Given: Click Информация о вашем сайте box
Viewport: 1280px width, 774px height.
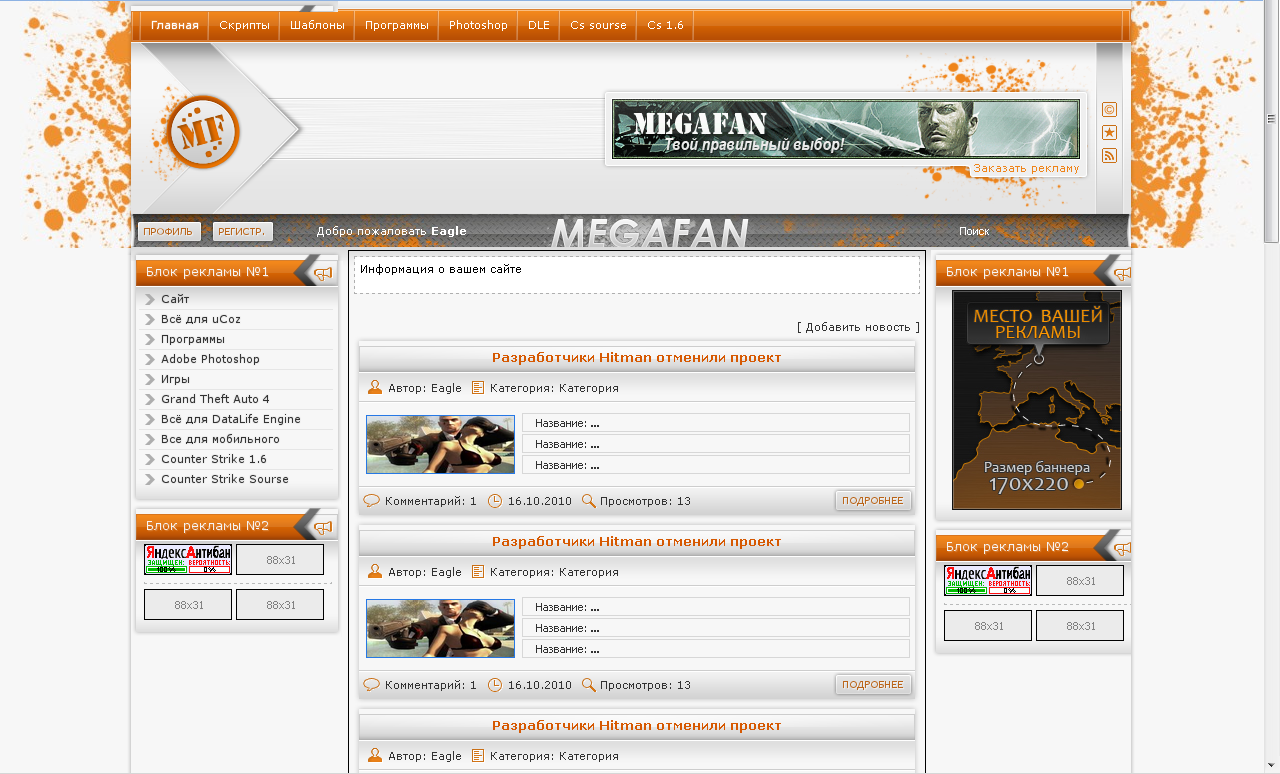Looking at the screenshot, I should [637, 275].
